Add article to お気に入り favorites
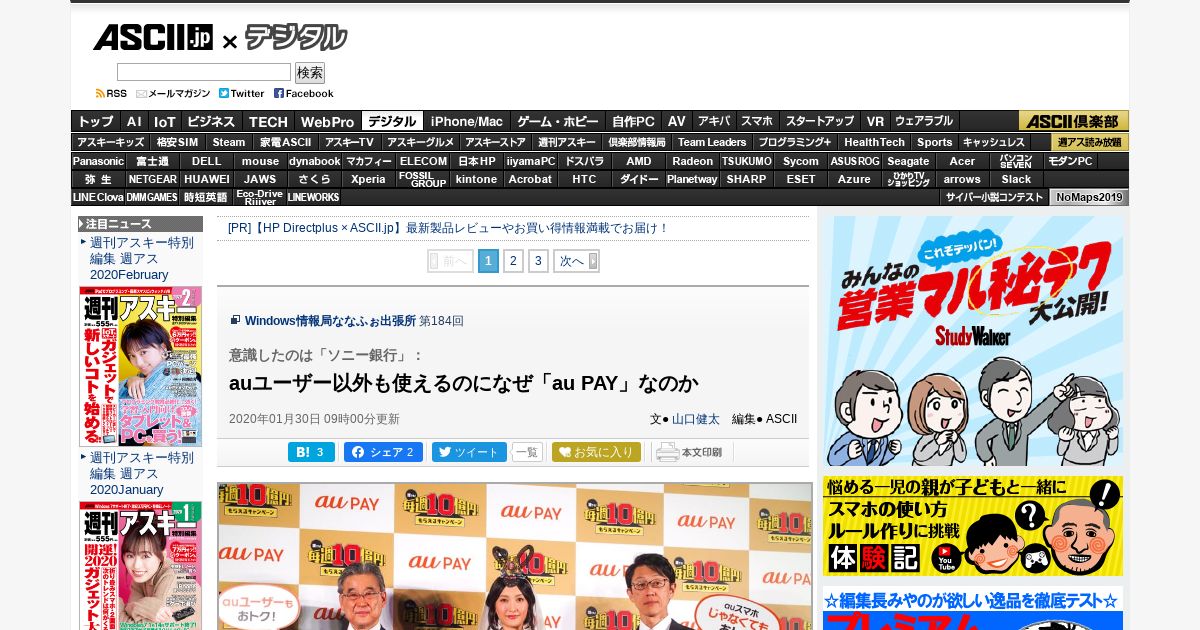Viewport: 1200px width, 630px height. pyautogui.click(x=596, y=452)
